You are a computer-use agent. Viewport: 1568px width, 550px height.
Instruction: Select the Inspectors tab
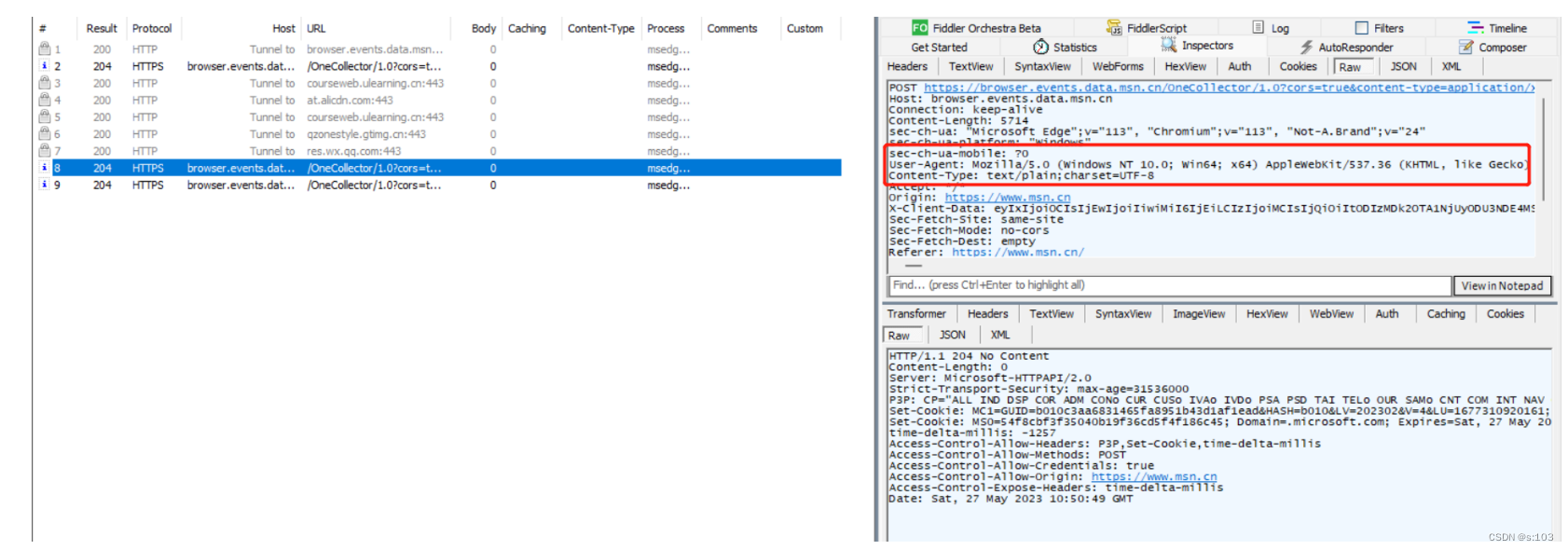1197,46
